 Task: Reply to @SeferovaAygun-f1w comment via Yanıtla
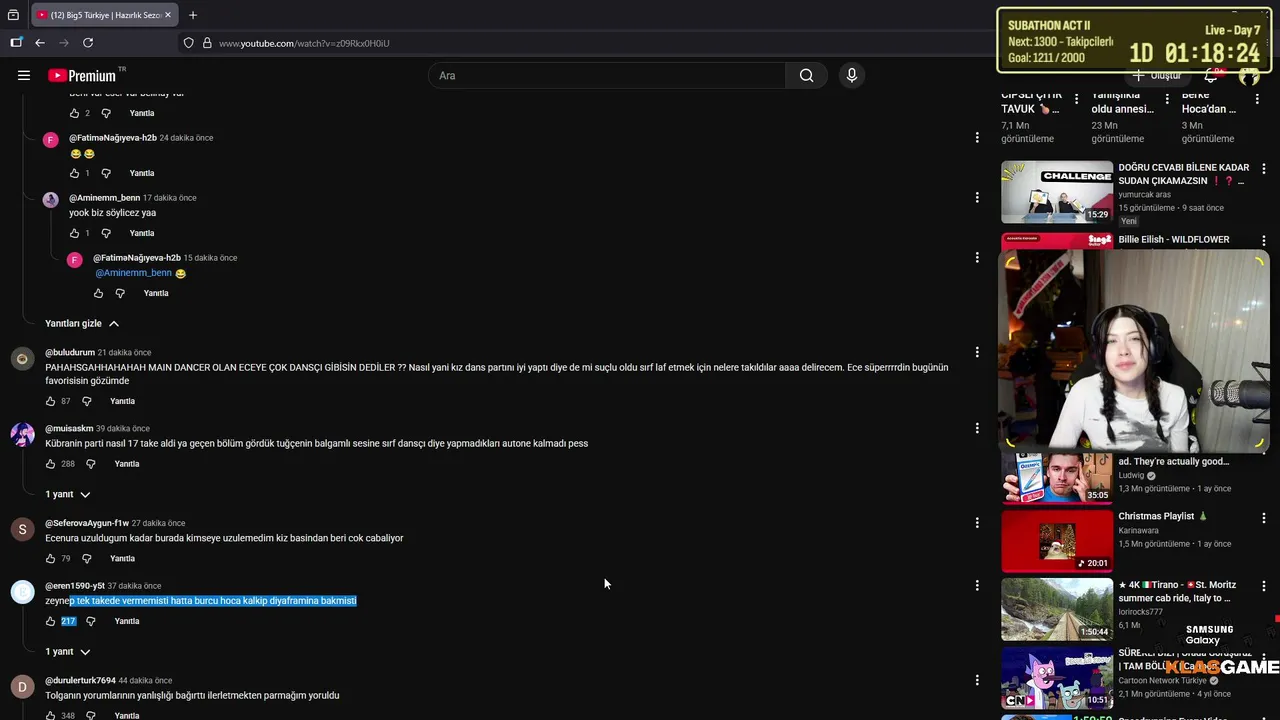point(122,558)
